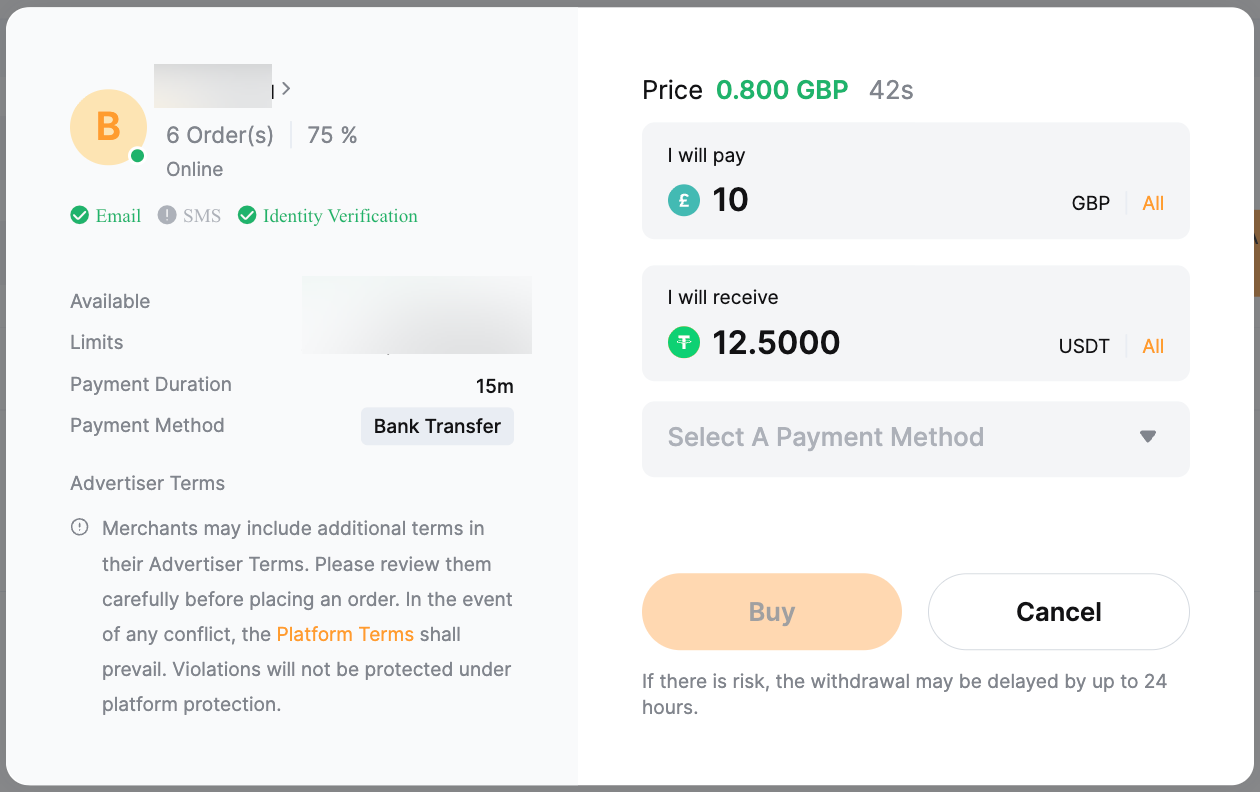Screen dimensions: 1260x792
Task: Click the 0.800 GBP price value
Action: (782, 91)
